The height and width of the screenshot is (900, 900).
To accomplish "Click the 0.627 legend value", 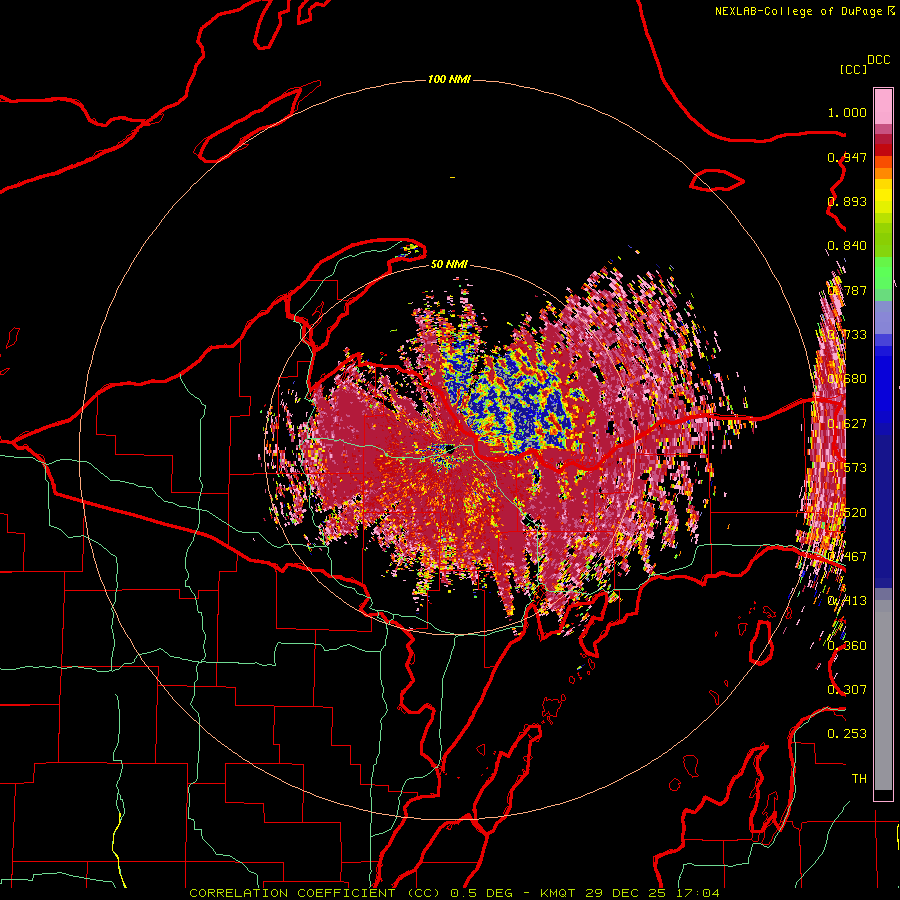I will [x=847, y=424].
